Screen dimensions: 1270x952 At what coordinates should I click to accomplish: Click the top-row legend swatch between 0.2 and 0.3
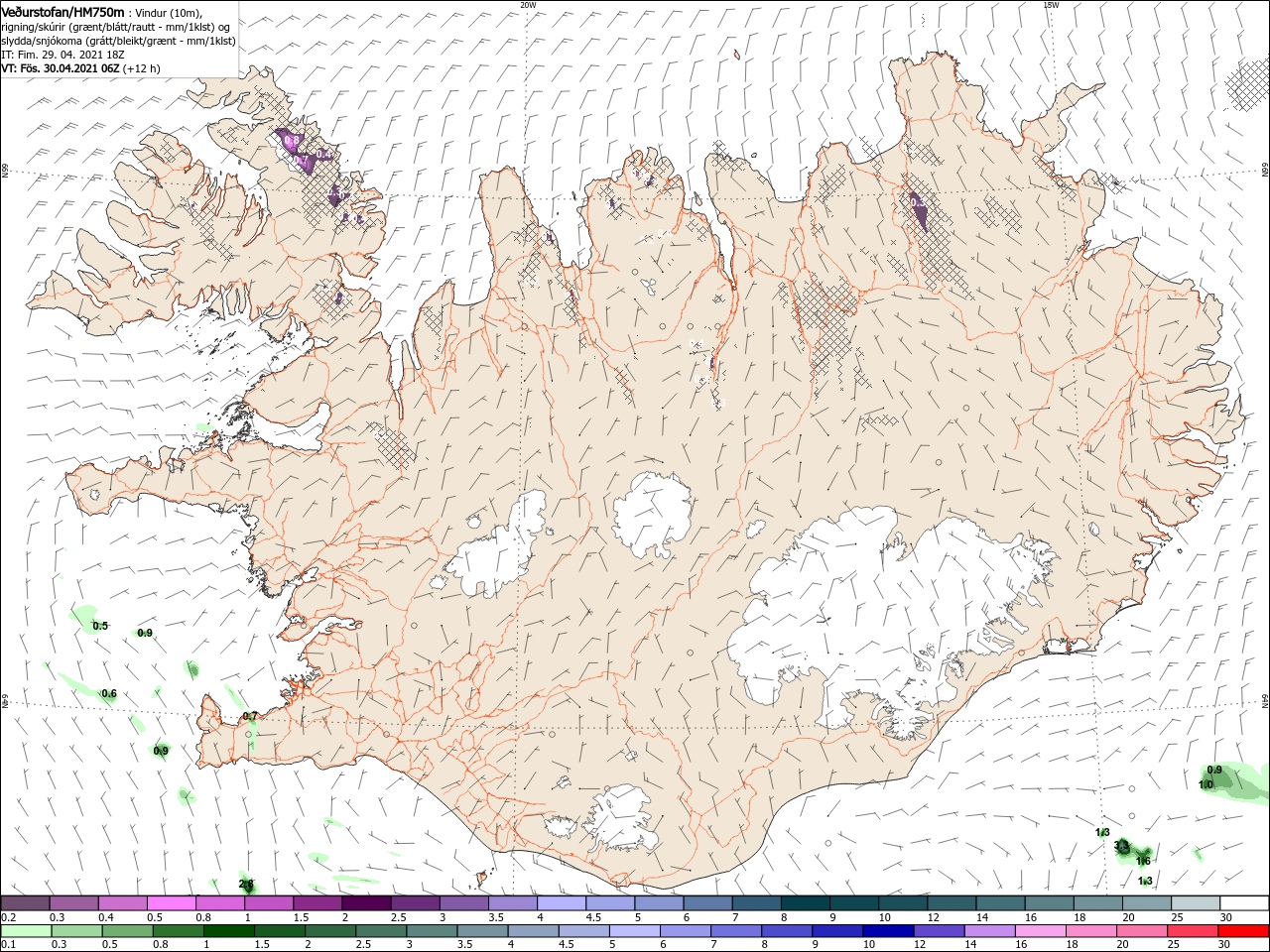tap(25, 903)
